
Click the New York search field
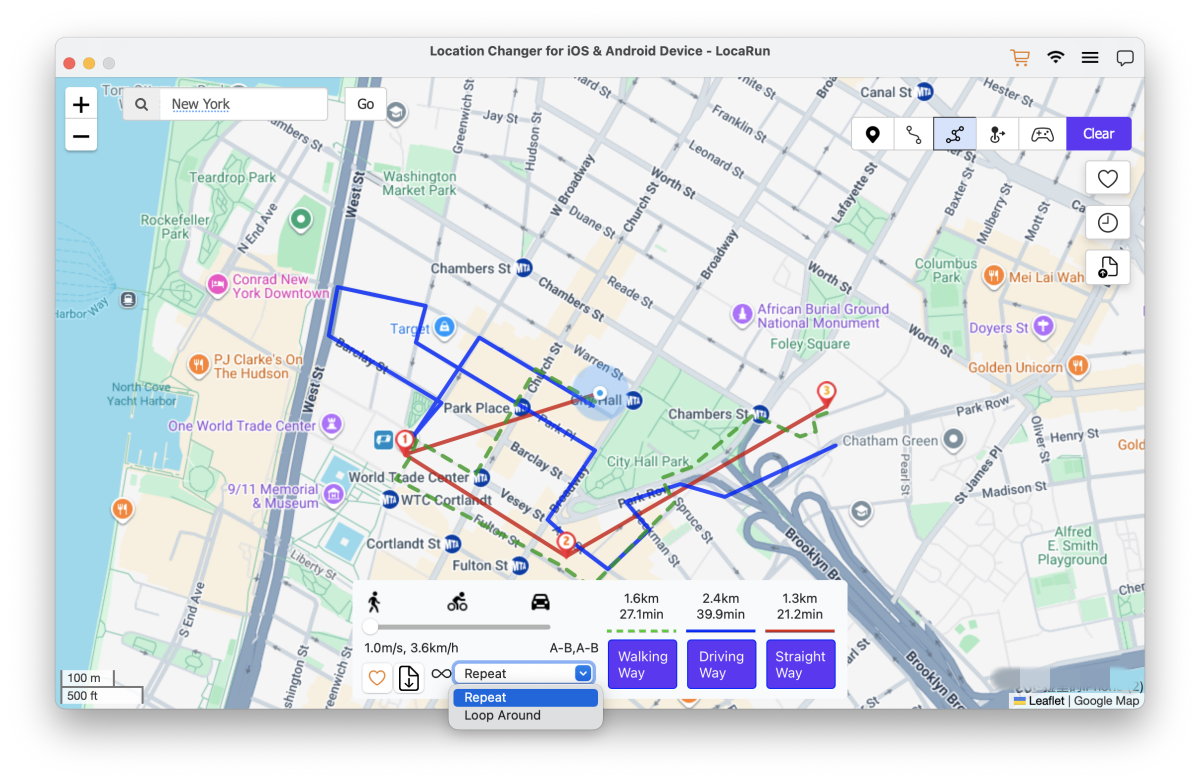pyautogui.click(x=244, y=104)
